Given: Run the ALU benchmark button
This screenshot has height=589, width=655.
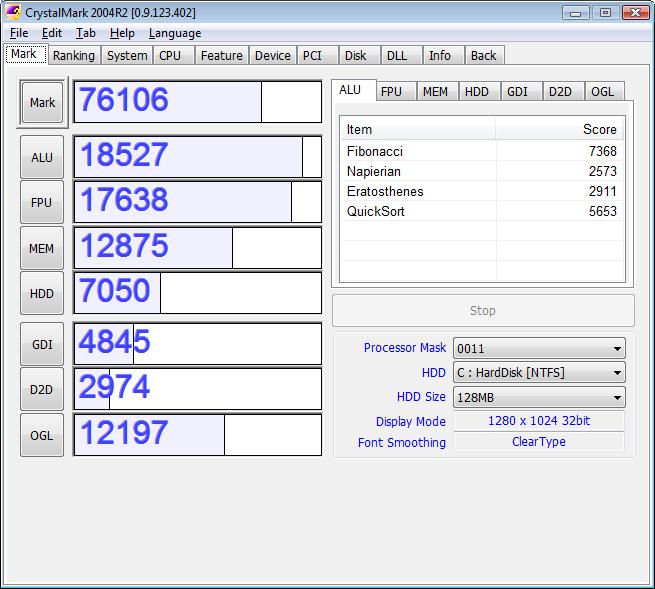Looking at the screenshot, I should 42,157.
